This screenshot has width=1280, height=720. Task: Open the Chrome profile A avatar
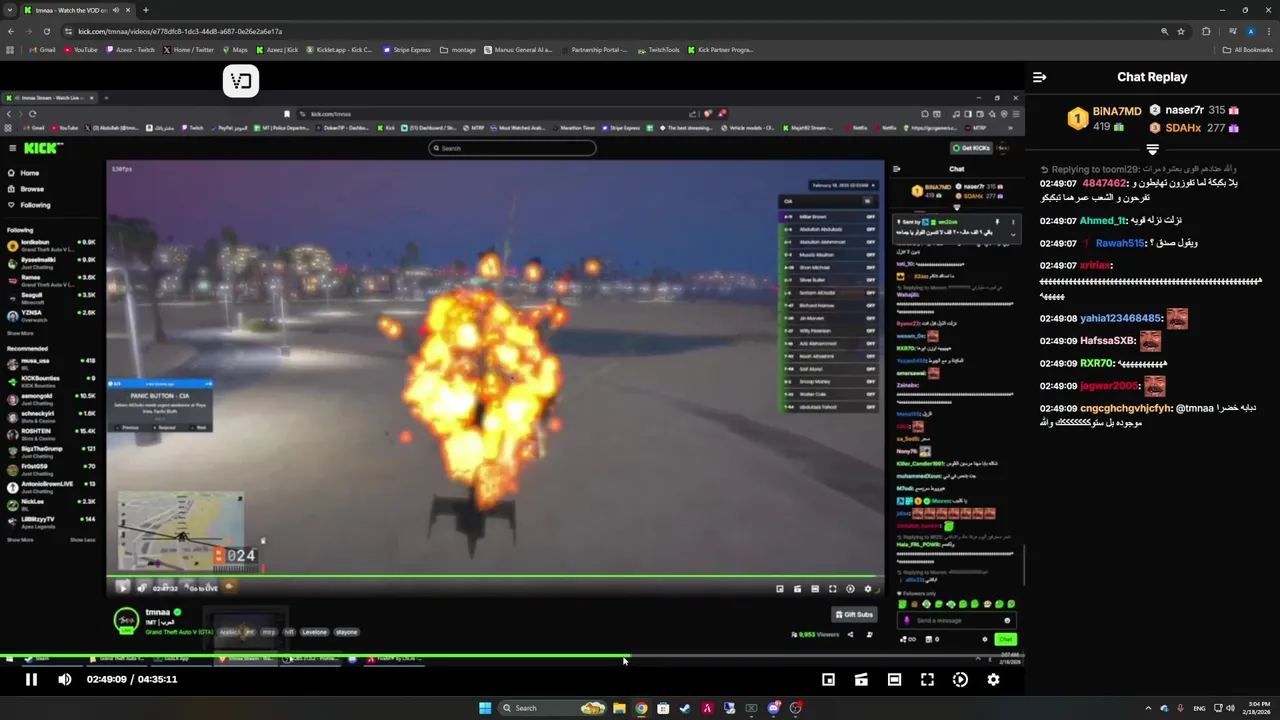(x=1251, y=31)
